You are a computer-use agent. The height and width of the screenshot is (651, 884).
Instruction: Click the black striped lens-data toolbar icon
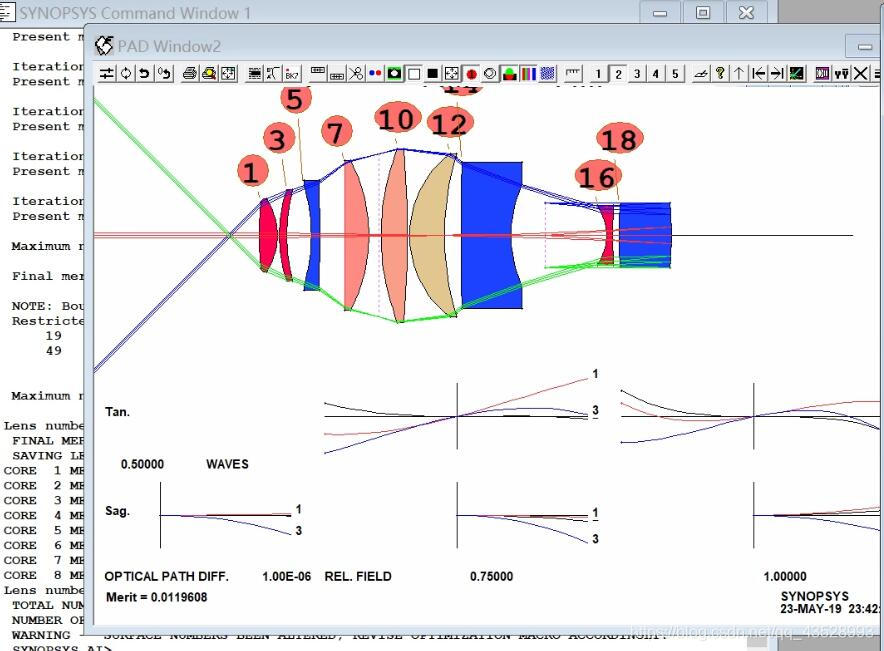tap(255, 73)
